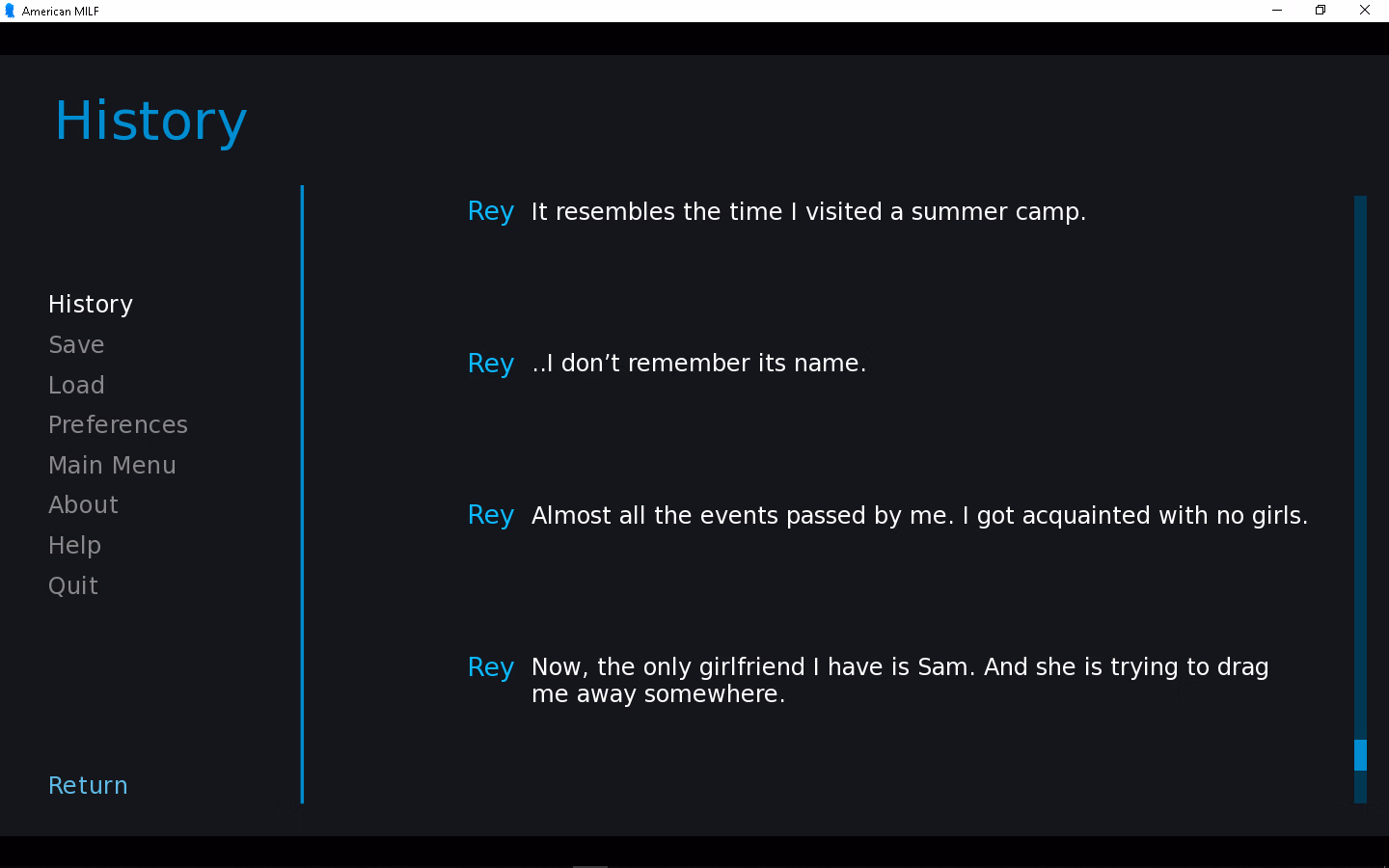
Task: Open the History menu item
Action: [x=91, y=305]
